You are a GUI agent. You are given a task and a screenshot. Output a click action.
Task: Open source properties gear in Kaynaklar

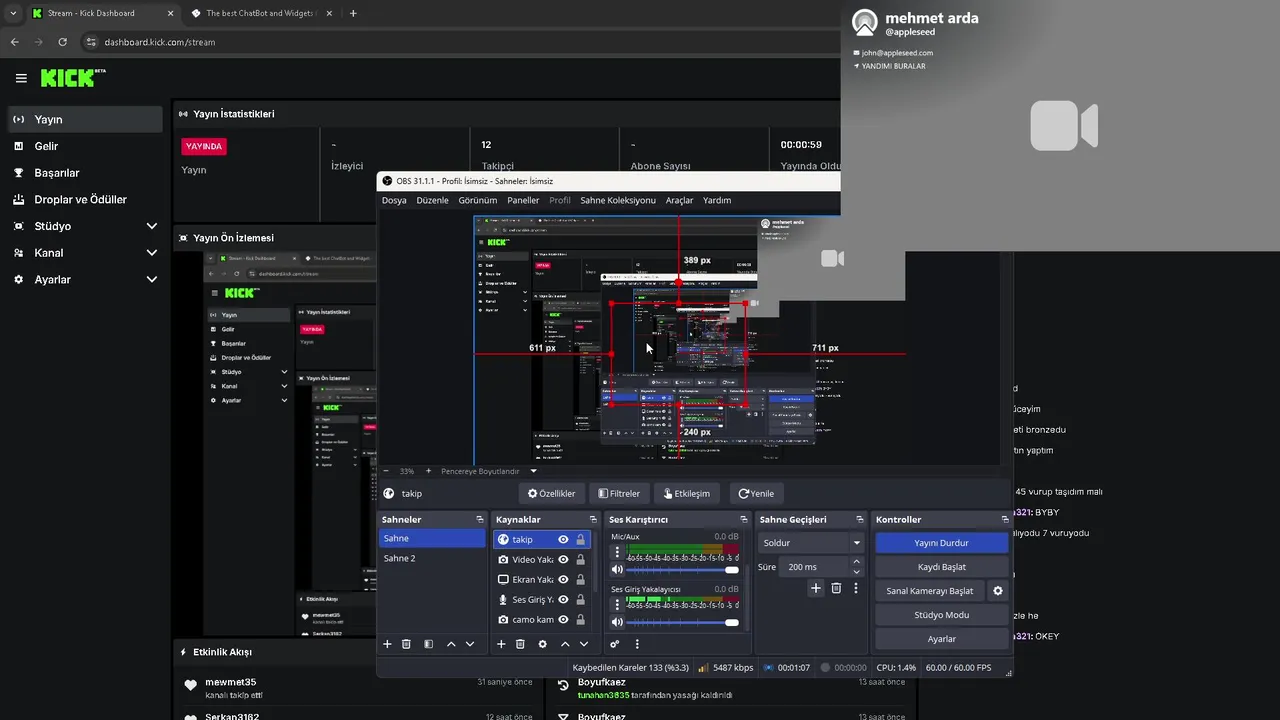542,644
